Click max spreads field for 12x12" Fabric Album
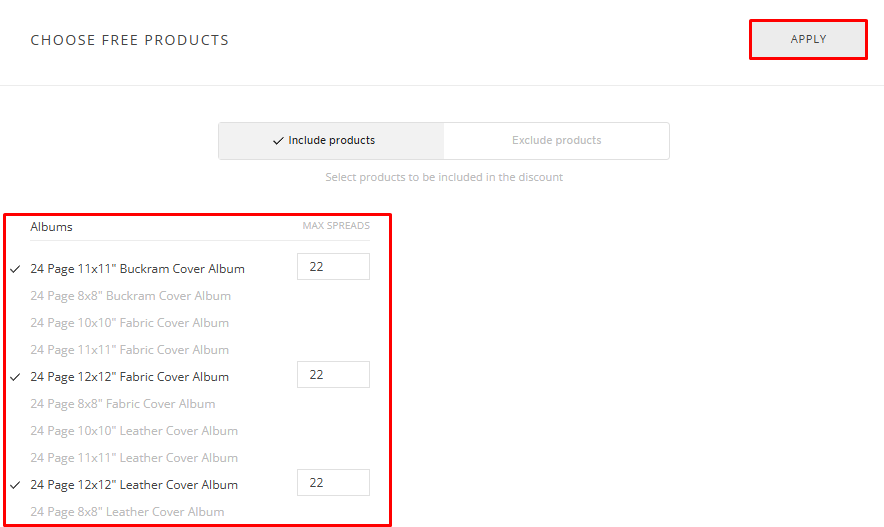884x527 pixels. click(x=333, y=375)
